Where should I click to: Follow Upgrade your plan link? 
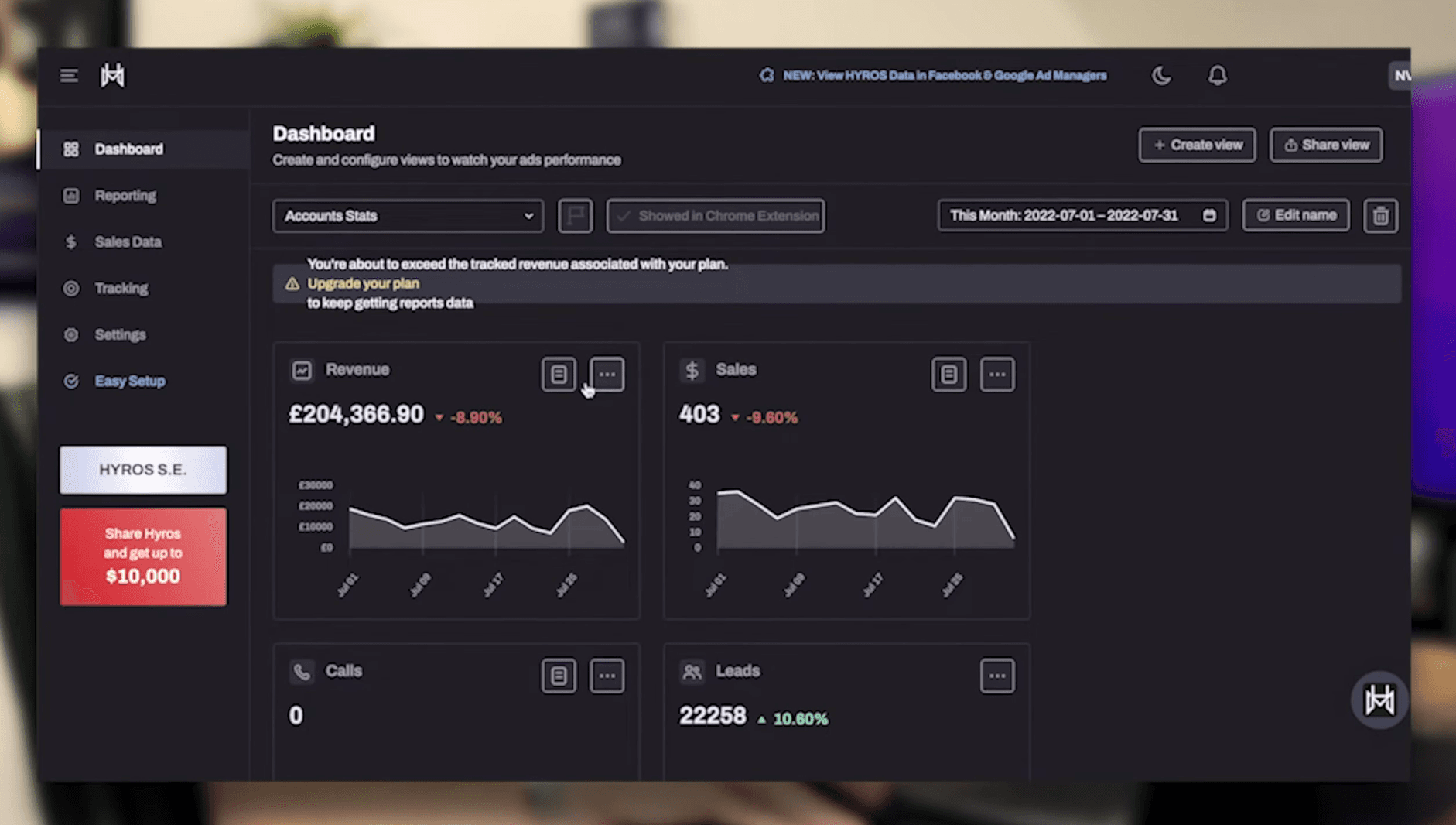click(363, 283)
